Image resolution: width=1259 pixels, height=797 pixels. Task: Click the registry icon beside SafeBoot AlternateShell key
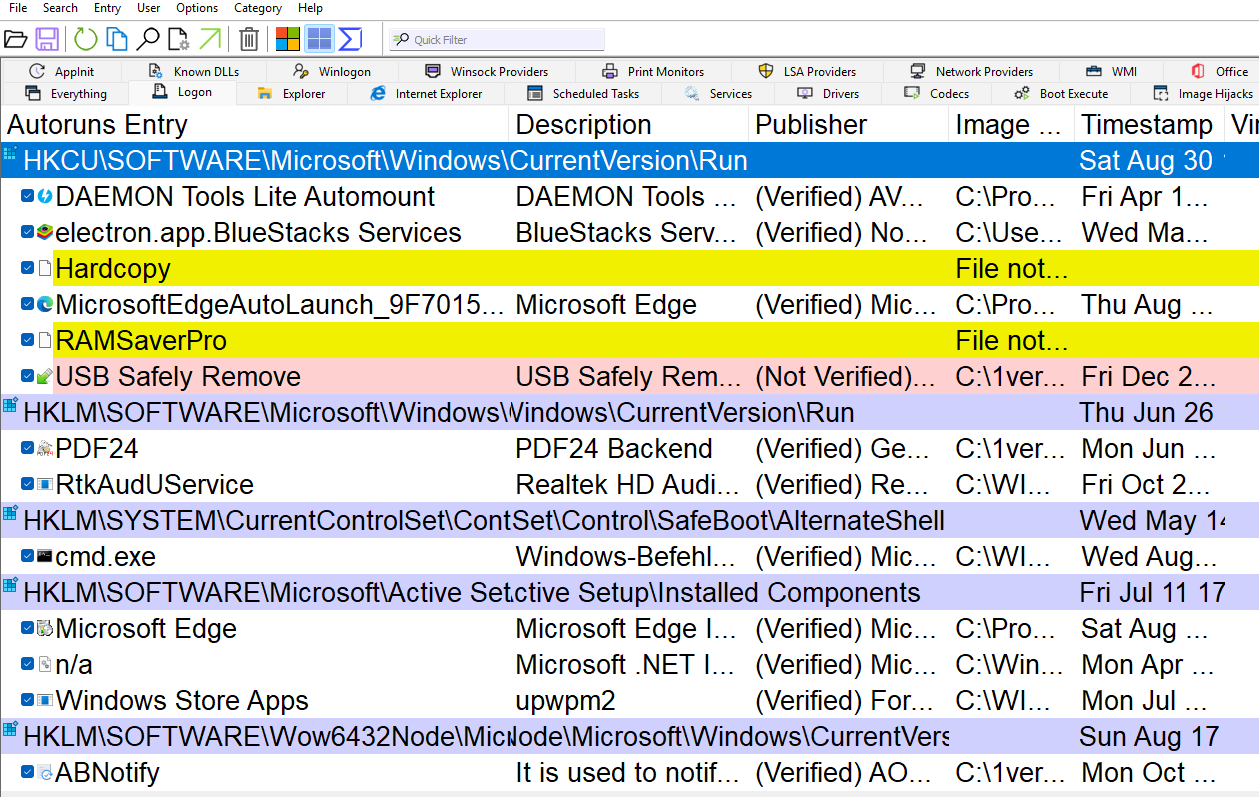tap(10, 514)
